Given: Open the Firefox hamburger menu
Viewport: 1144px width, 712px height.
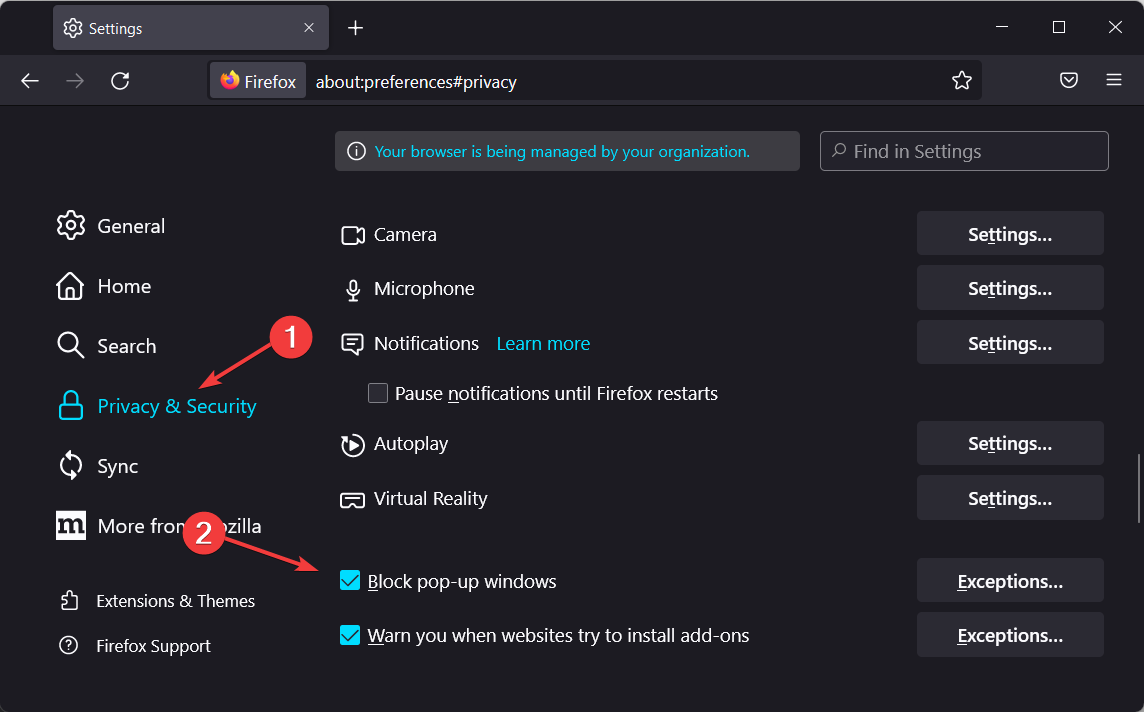Looking at the screenshot, I should point(1113,80).
